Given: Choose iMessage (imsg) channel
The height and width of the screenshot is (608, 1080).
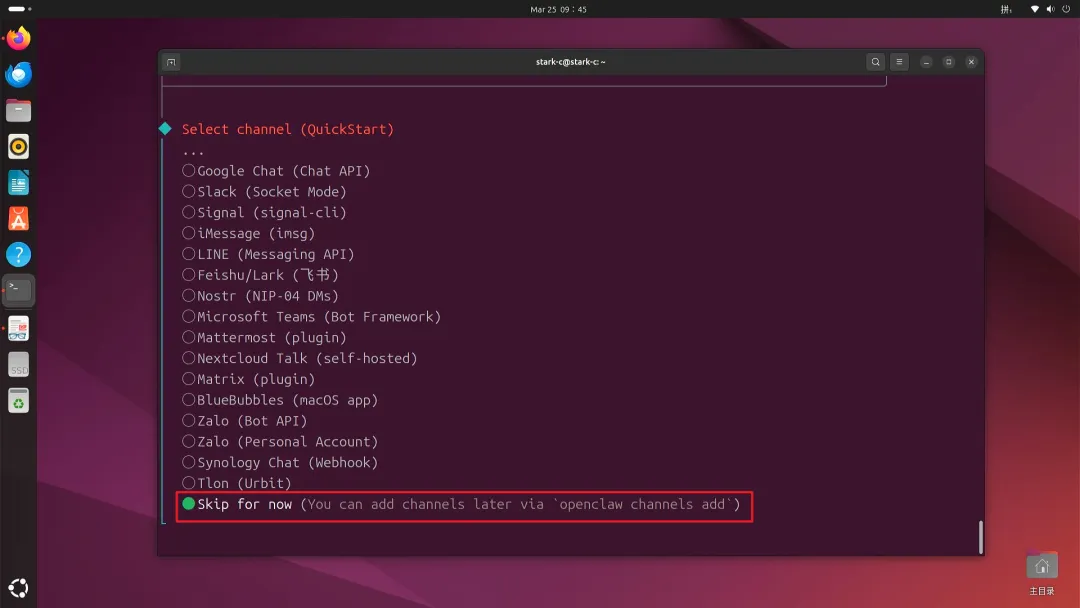Looking at the screenshot, I should click(249, 233).
